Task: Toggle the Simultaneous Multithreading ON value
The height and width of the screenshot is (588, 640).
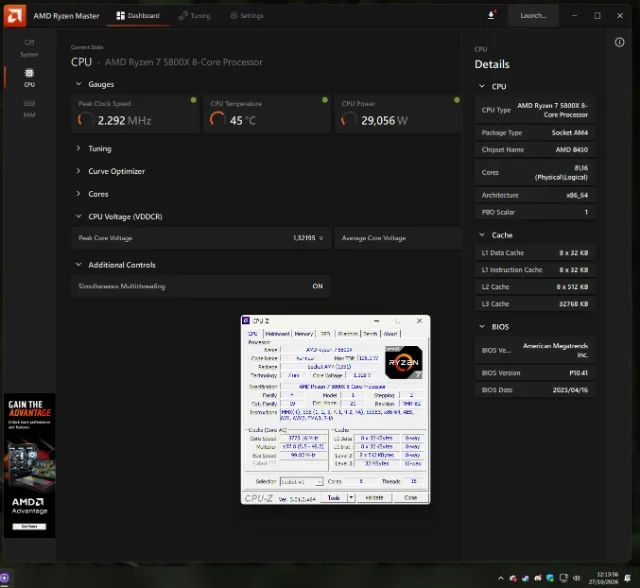Action: [318, 286]
